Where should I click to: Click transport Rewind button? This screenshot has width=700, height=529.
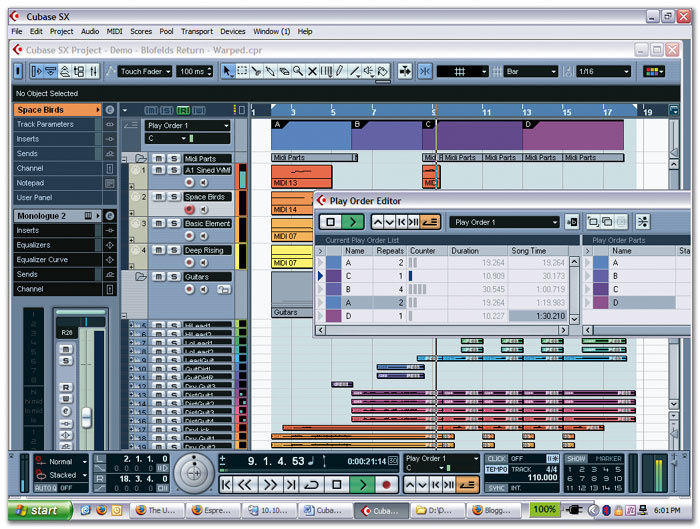pos(244,485)
